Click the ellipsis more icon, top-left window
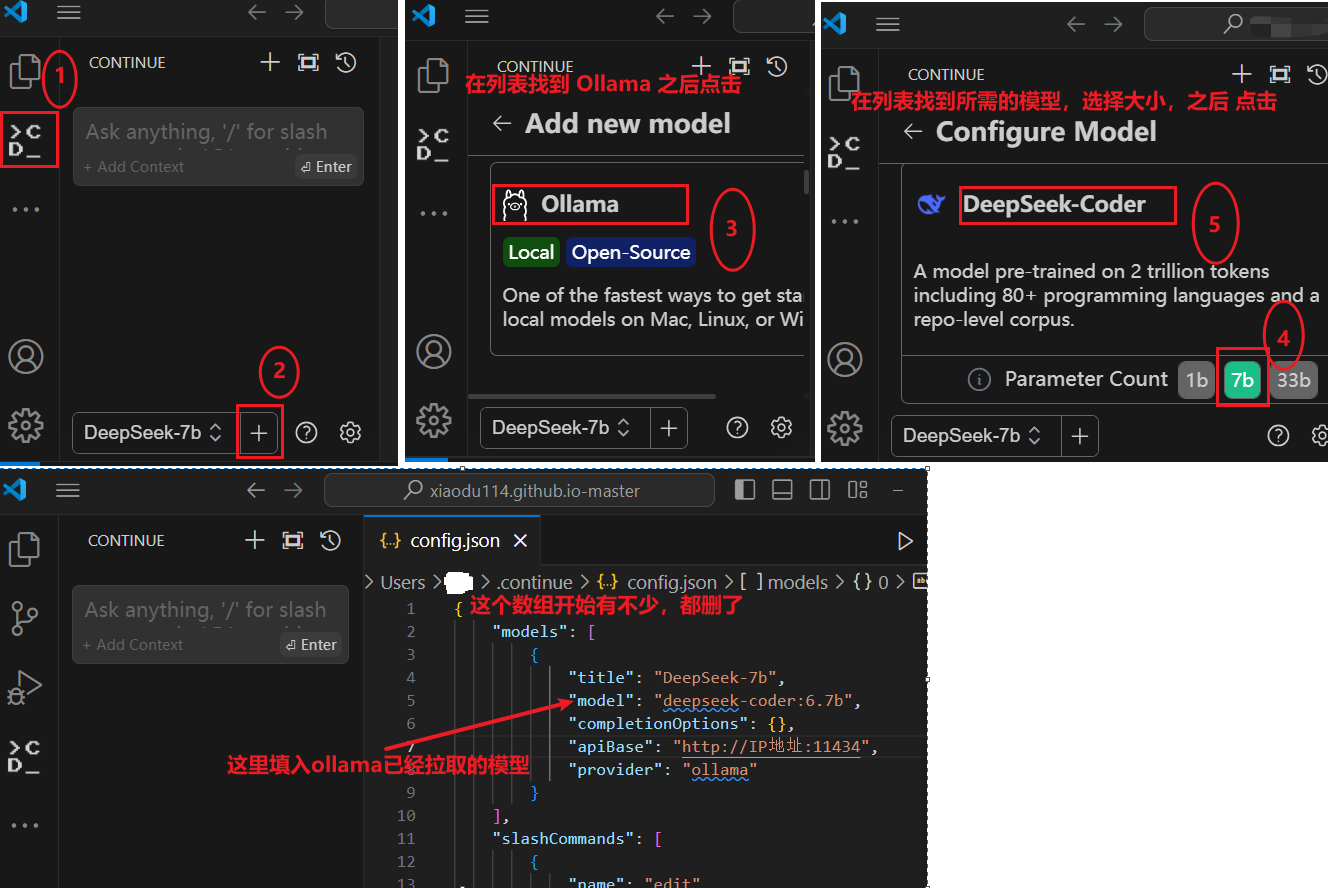 25,209
